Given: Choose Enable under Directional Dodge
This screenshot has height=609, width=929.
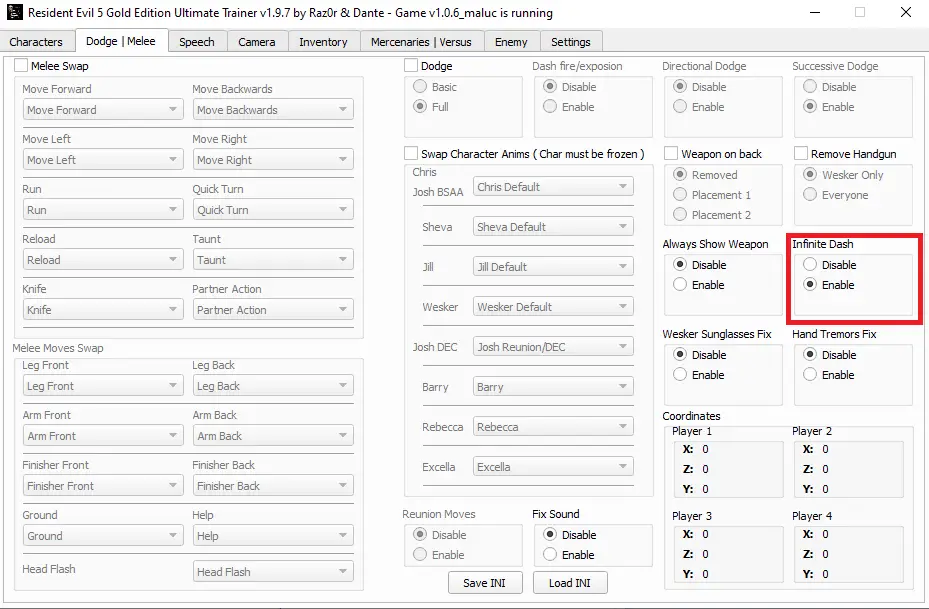Looking at the screenshot, I should (680, 107).
